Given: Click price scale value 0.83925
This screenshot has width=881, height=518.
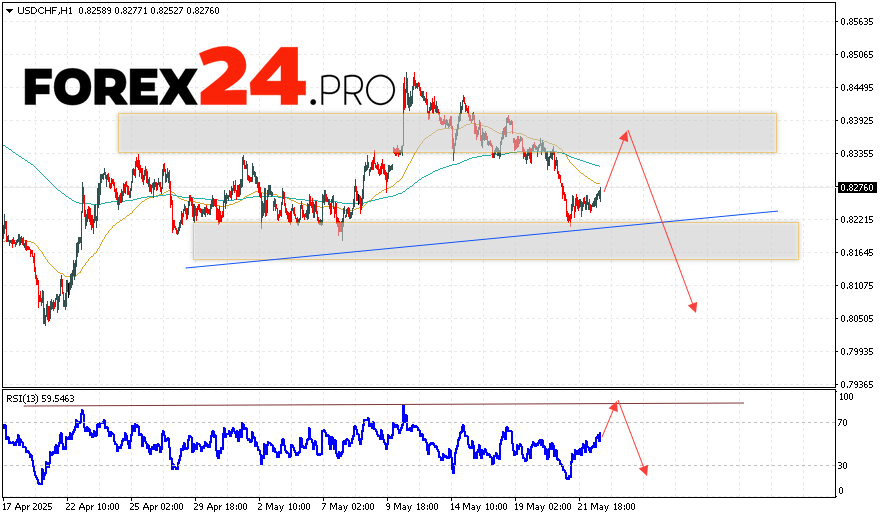Looking at the screenshot, I should coord(857,121).
